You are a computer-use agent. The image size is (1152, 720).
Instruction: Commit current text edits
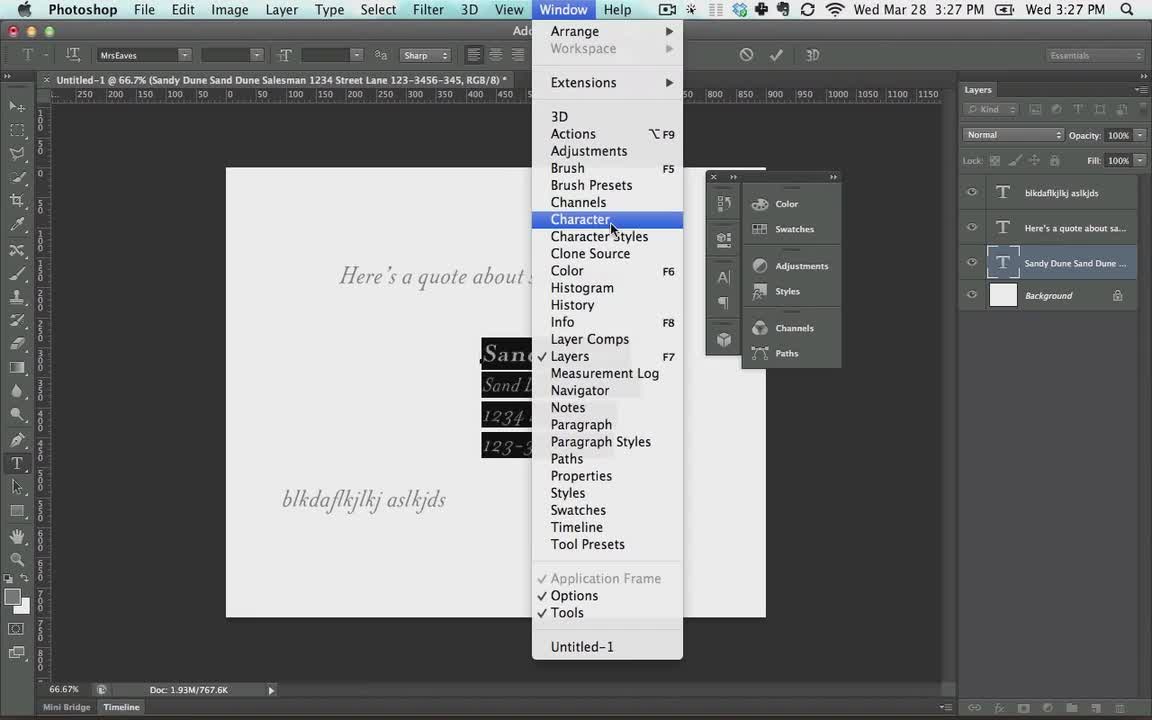776,55
